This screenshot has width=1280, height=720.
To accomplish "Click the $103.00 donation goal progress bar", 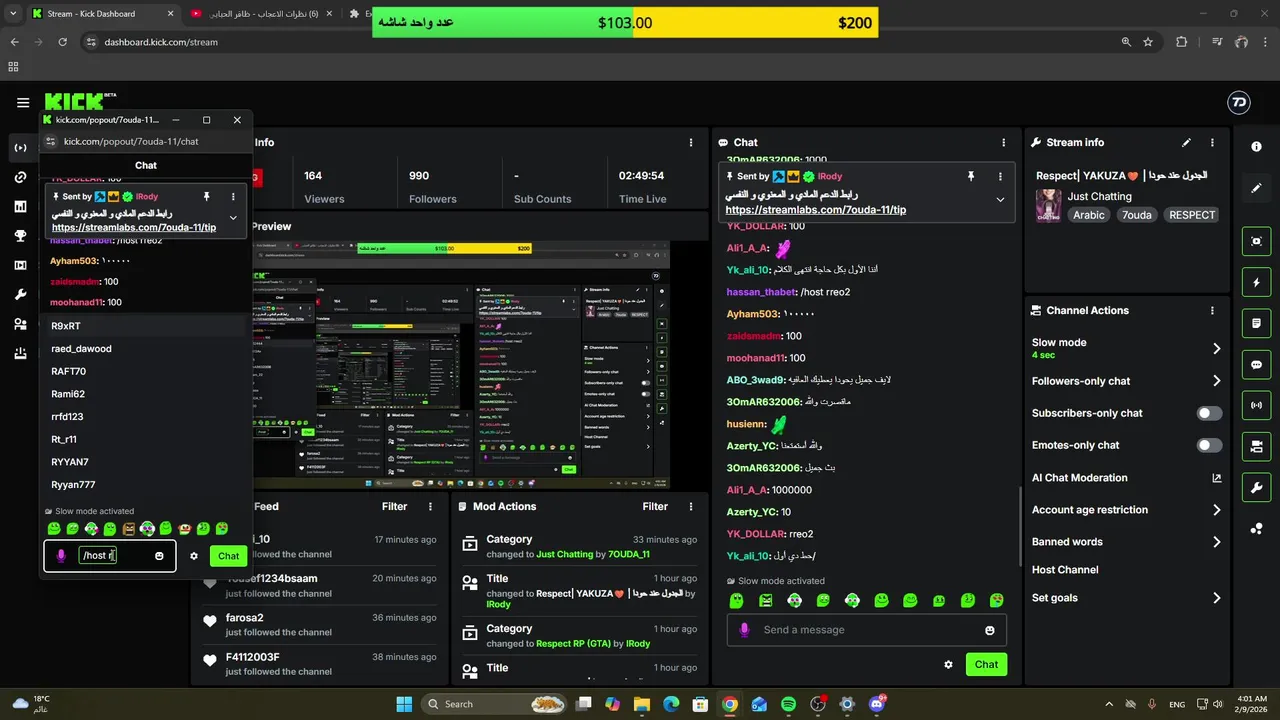I will 625,22.
